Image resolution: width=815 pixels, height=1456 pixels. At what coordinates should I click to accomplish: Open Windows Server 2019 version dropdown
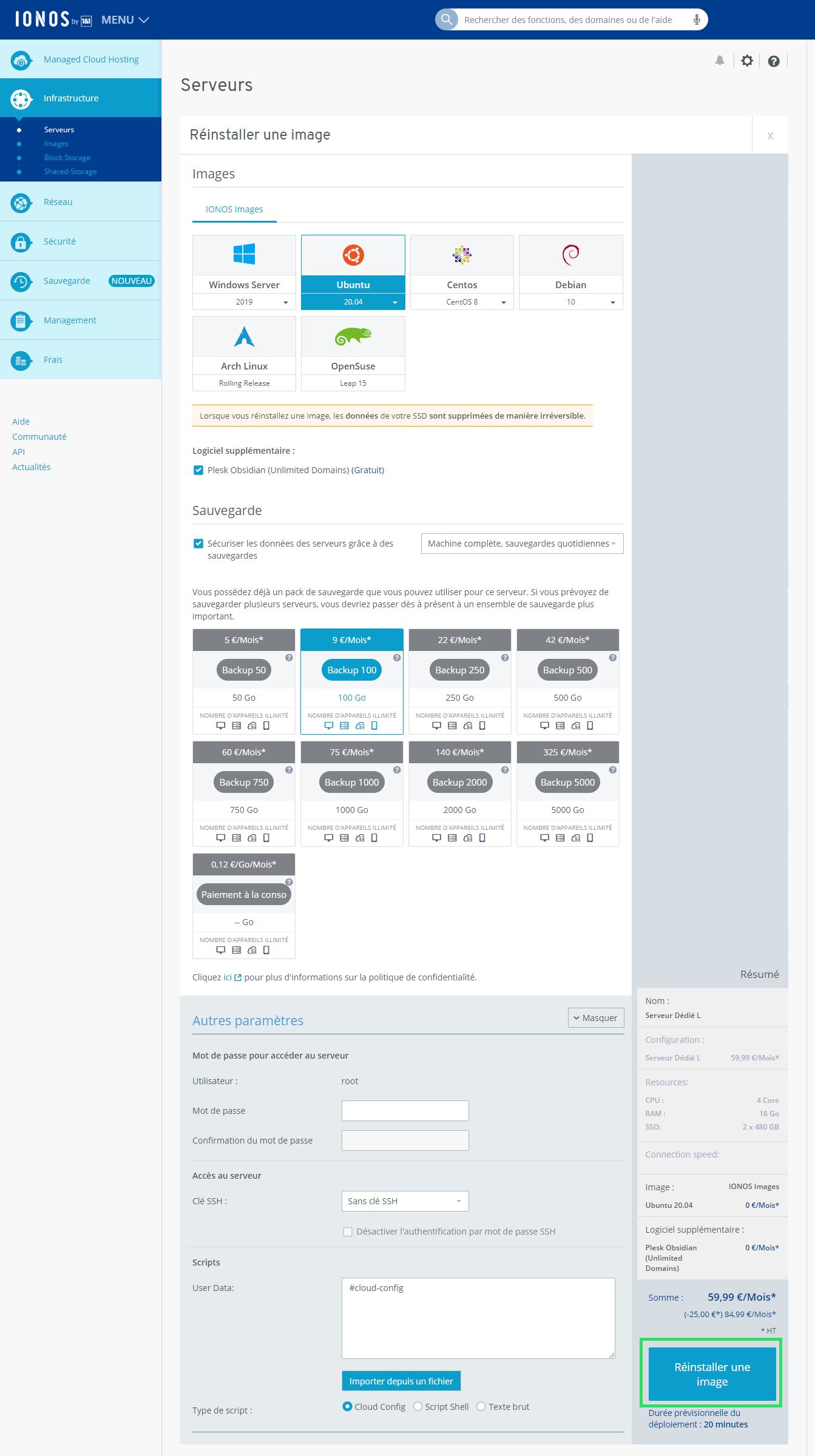tap(244, 302)
